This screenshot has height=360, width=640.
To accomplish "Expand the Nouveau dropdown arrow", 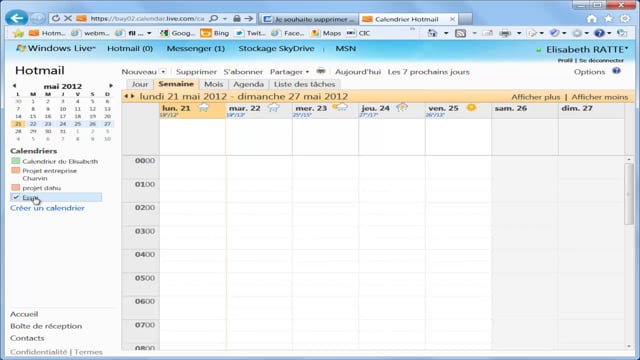I will click(x=163, y=72).
